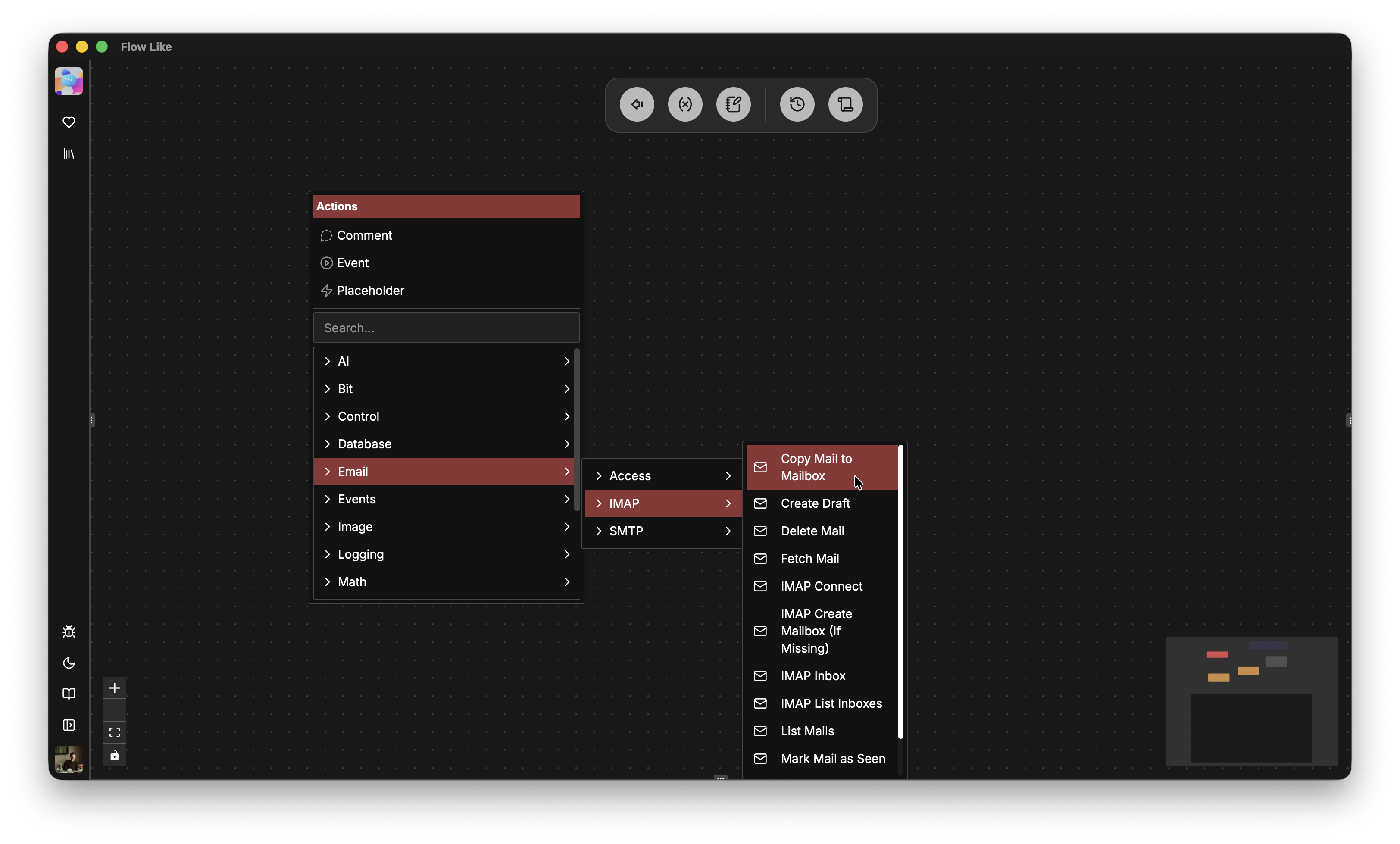Open version history clock icon in toolbar

[796, 104]
